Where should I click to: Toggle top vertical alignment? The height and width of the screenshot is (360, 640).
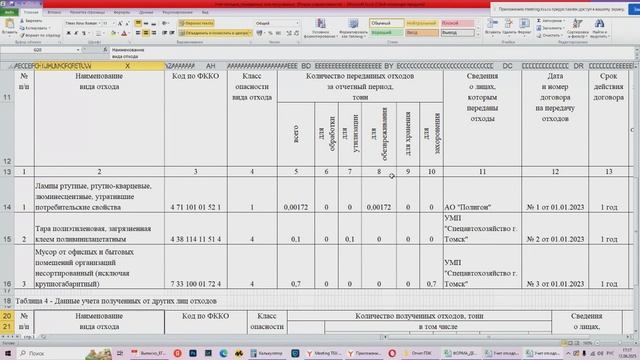click(x=138, y=23)
